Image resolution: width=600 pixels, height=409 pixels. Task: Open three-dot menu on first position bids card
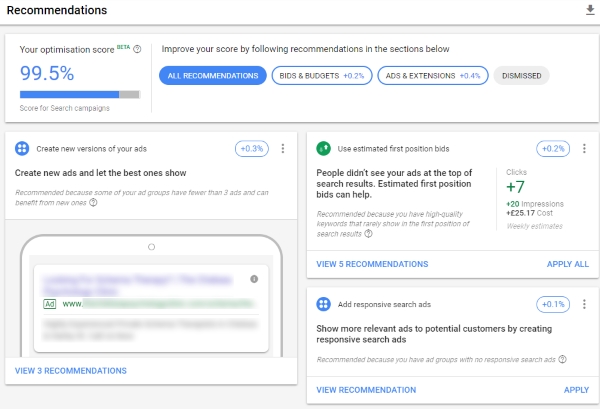point(583,149)
